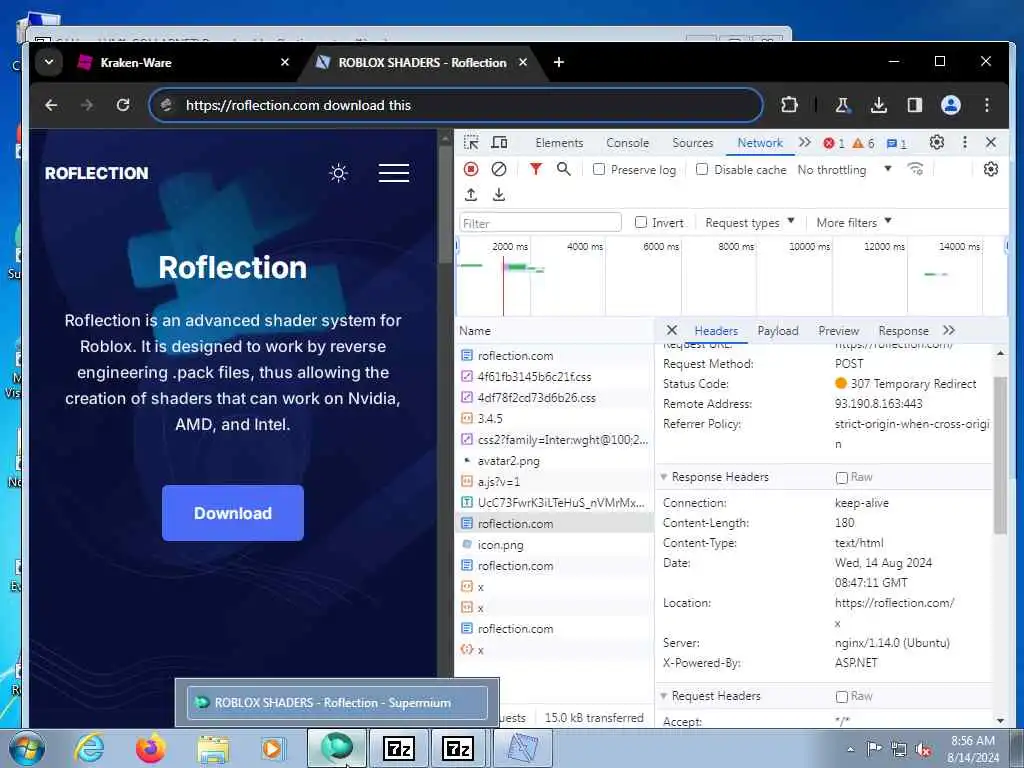1024x768 pixels.
Task: Click the import HAR upload icon
Action: point(471,195)
